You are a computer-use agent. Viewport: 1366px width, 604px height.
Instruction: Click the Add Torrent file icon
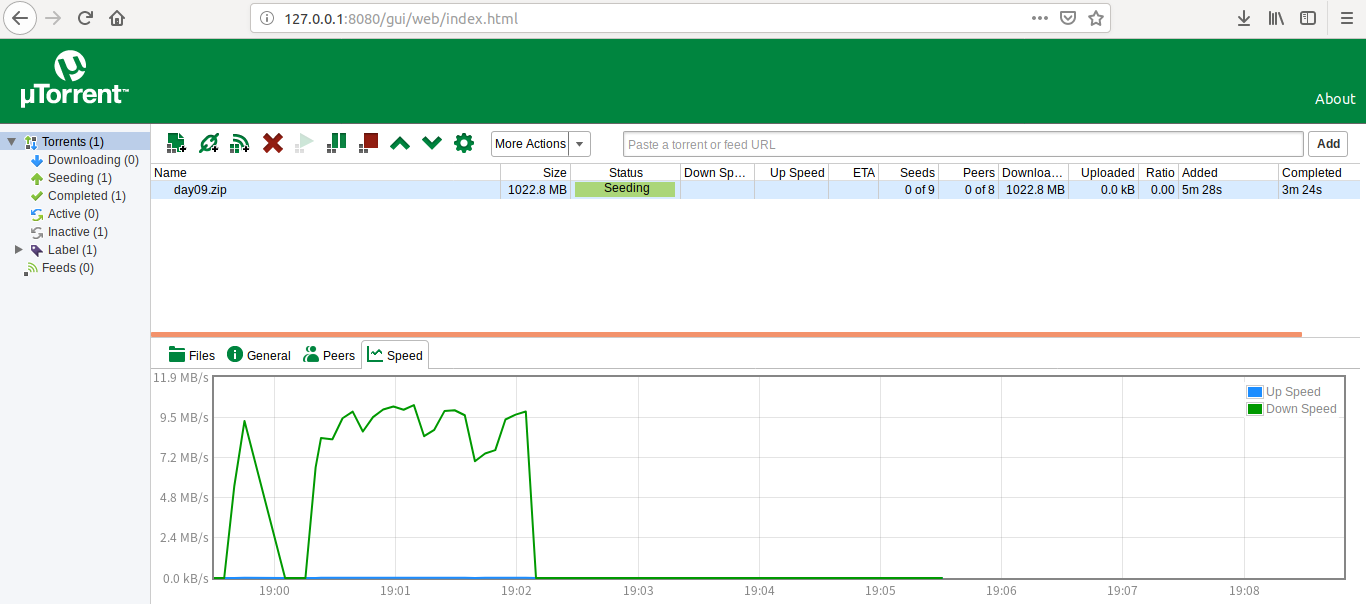[176, 143]
